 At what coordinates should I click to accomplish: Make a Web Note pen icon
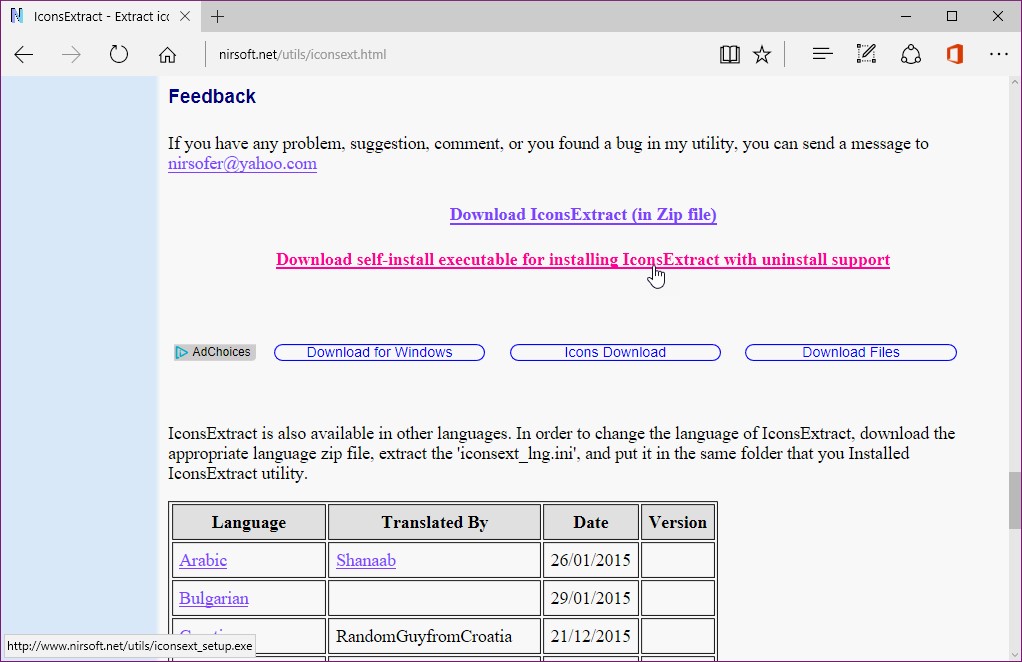click(x=866, y=55)
